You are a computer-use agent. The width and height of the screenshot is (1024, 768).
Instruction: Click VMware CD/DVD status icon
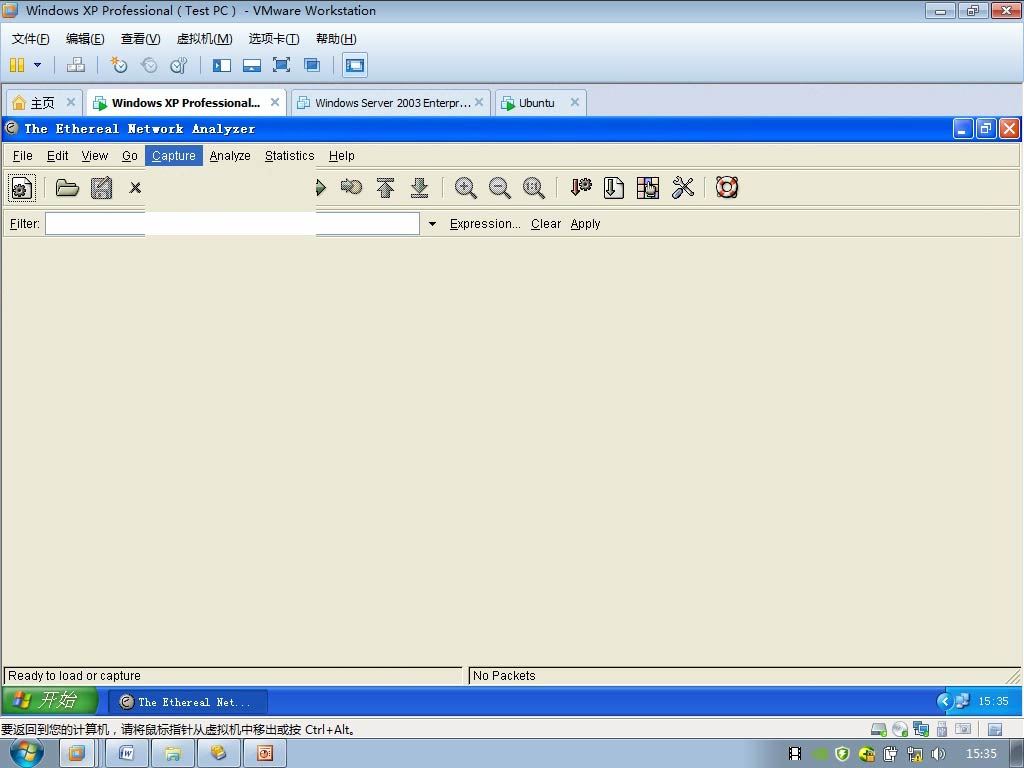click(x=900, y=729)
